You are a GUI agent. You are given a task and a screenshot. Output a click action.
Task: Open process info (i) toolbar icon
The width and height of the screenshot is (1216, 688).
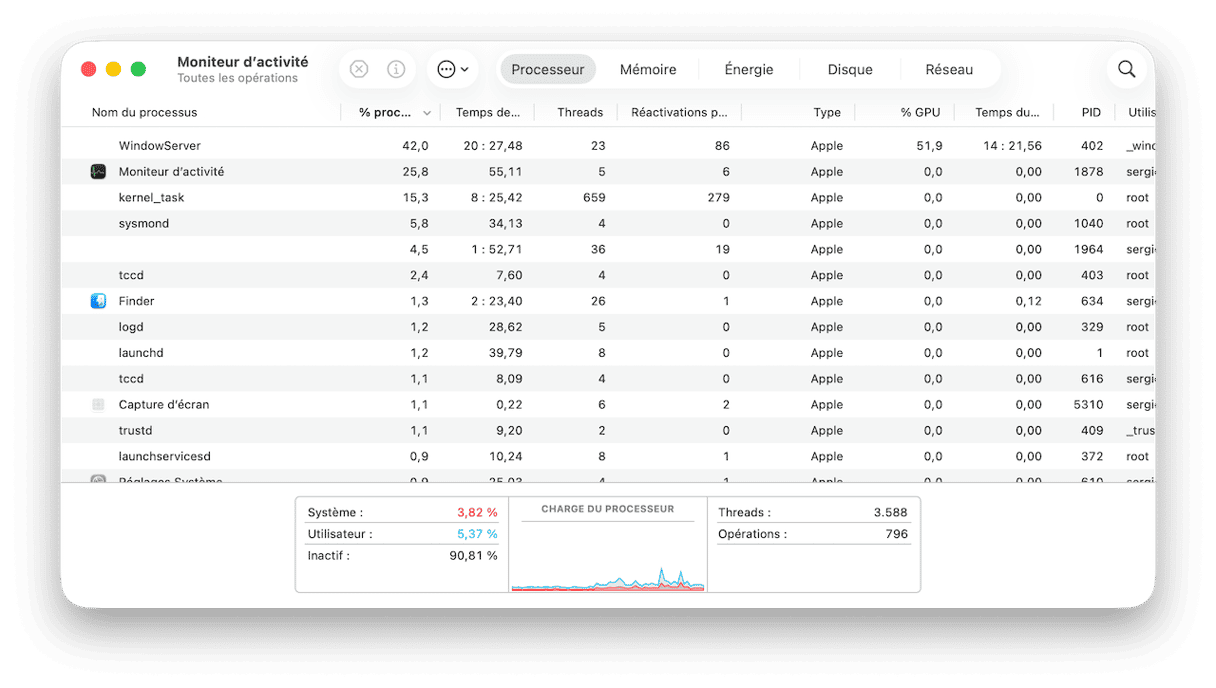(x=396, y=69)
